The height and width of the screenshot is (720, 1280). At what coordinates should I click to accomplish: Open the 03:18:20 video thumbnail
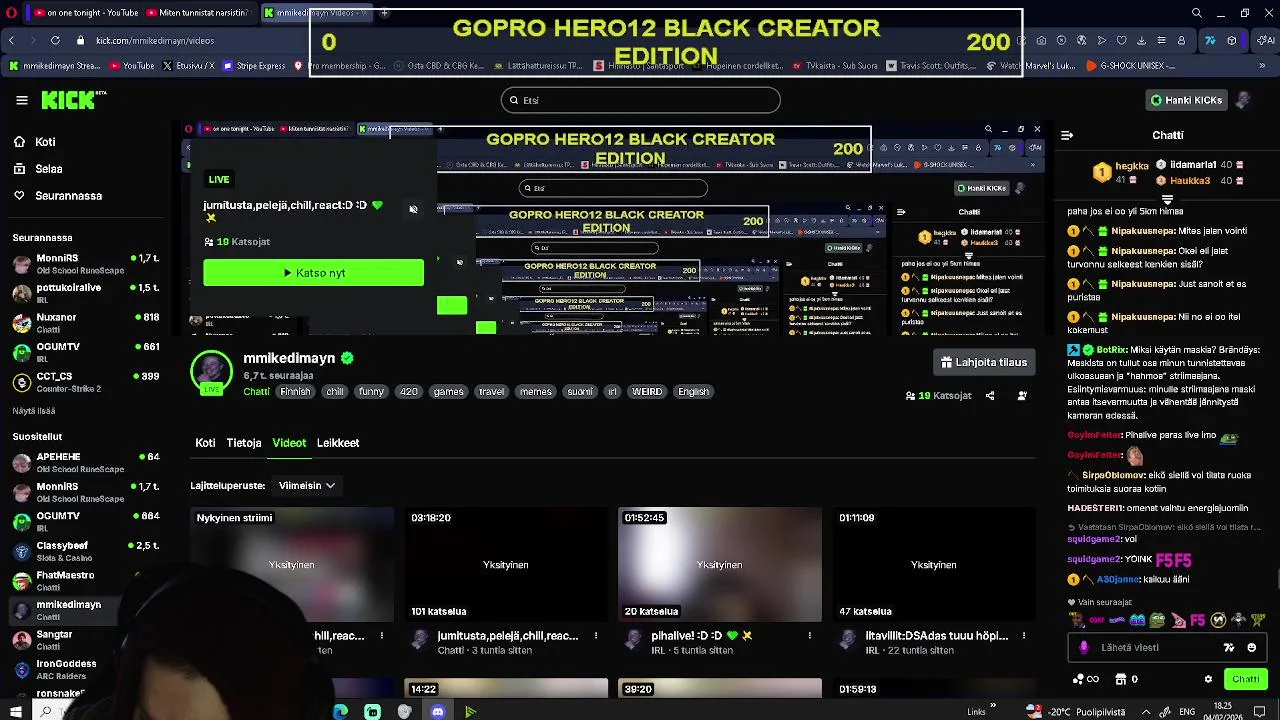point(506,565)
